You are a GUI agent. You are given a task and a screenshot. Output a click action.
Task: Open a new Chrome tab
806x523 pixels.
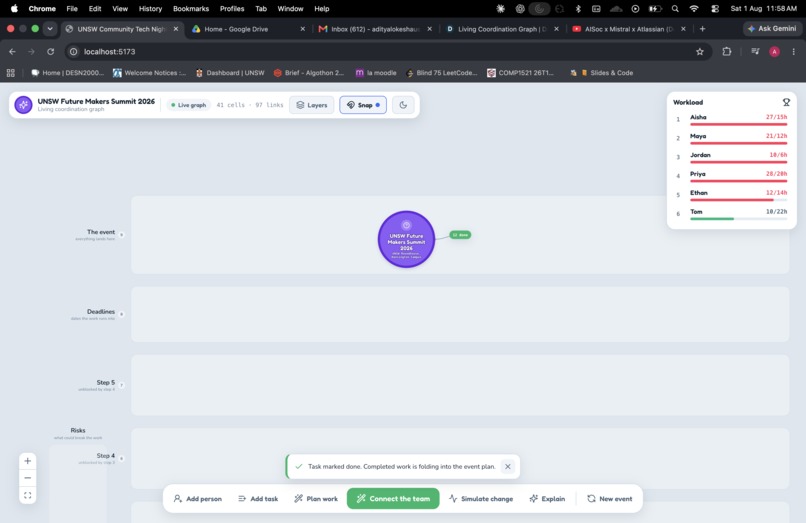tap(703, 29)
